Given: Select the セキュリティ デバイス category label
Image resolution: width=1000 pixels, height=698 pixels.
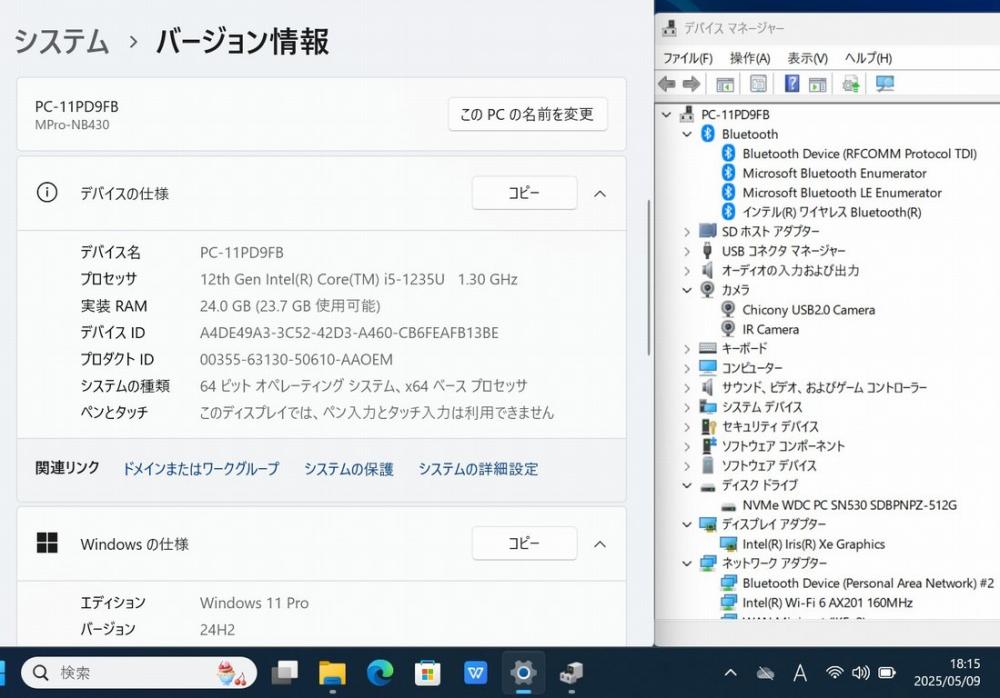Looking at the screenshot, I should [x=770, y=427].
